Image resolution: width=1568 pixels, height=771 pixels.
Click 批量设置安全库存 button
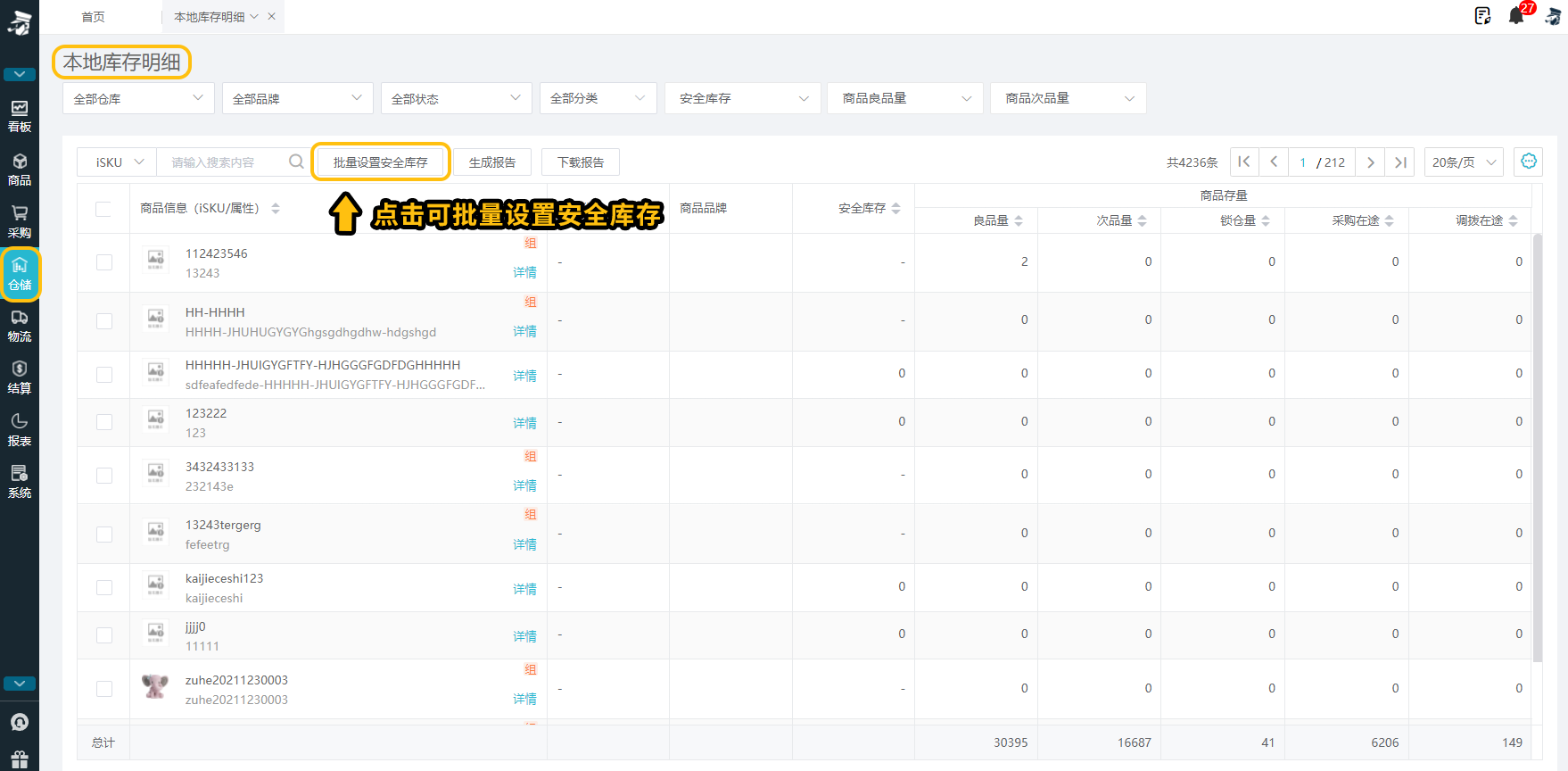click(381, 162)
